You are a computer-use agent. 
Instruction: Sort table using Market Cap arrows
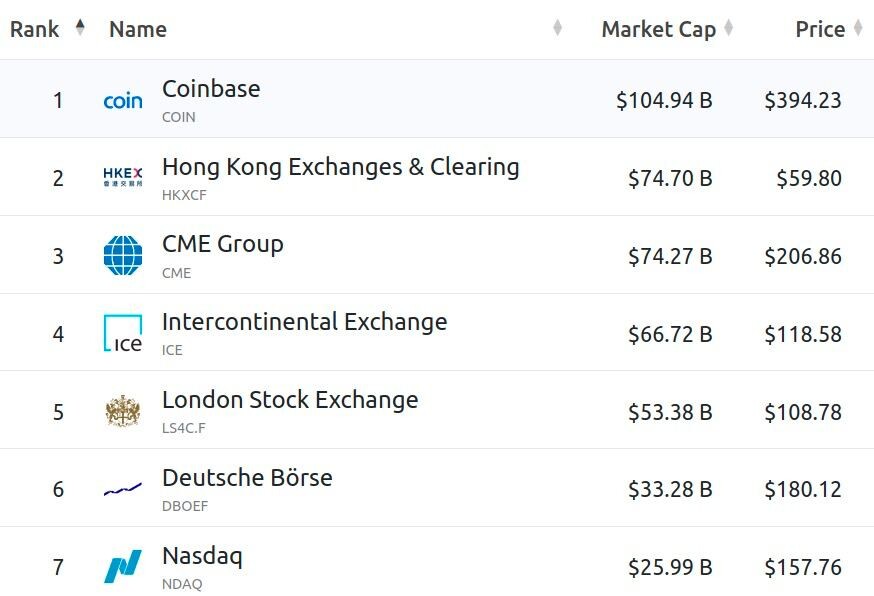coord(728,27)
